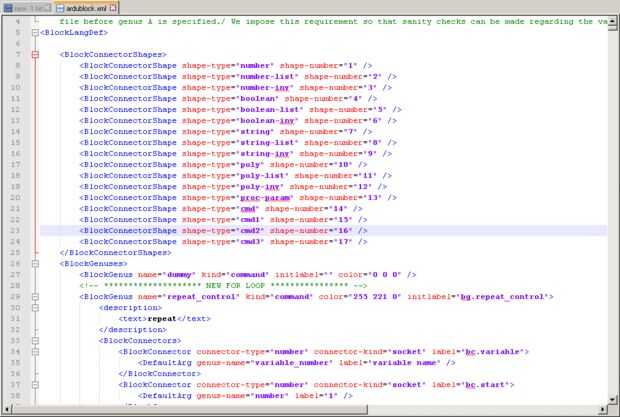Viewport: 620px width, 417px height.
Task: Switch to the ardublock.xml tab
Action: point(86,8)
